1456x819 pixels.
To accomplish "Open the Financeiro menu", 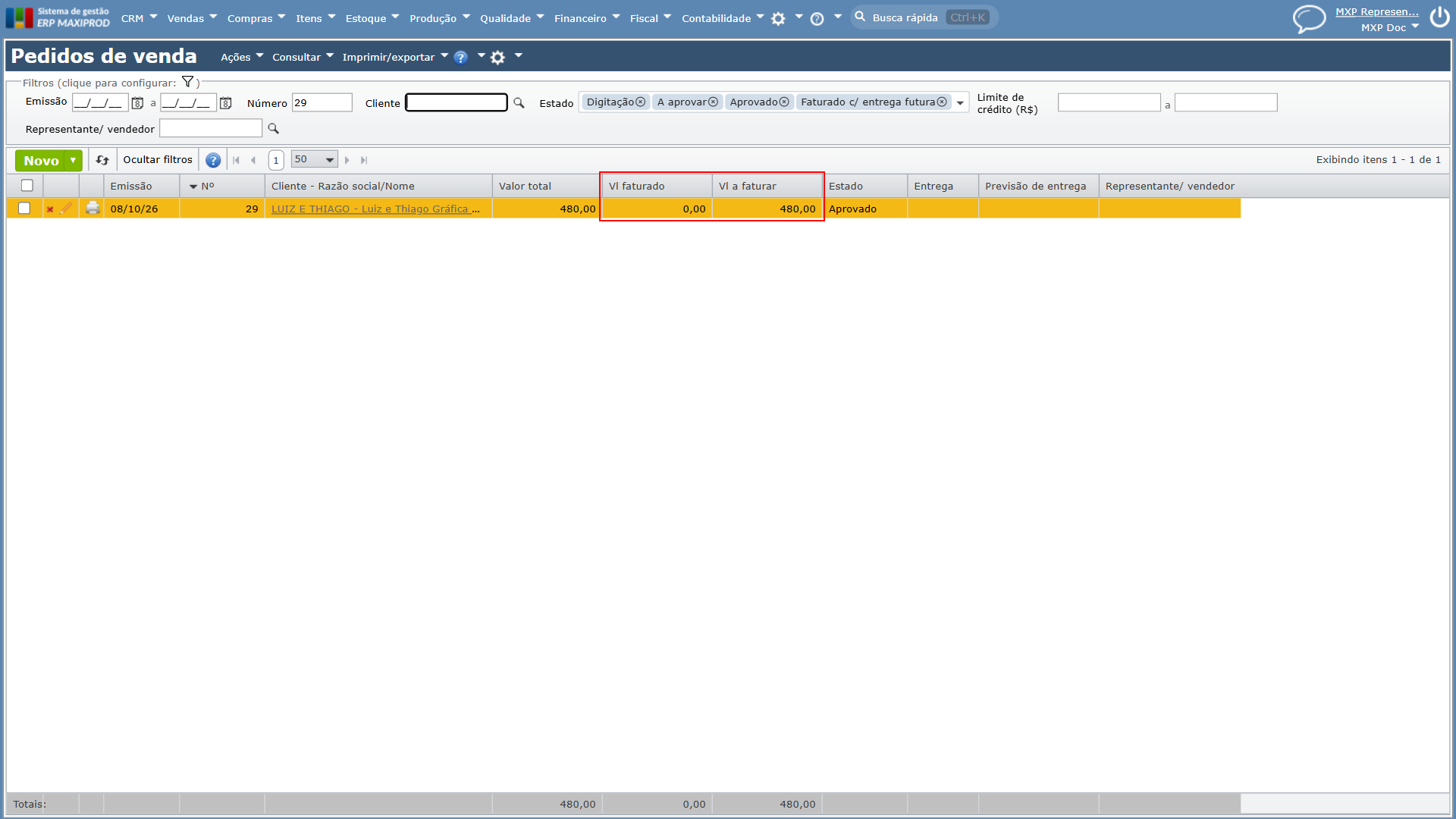I will (x=587, y=18).
